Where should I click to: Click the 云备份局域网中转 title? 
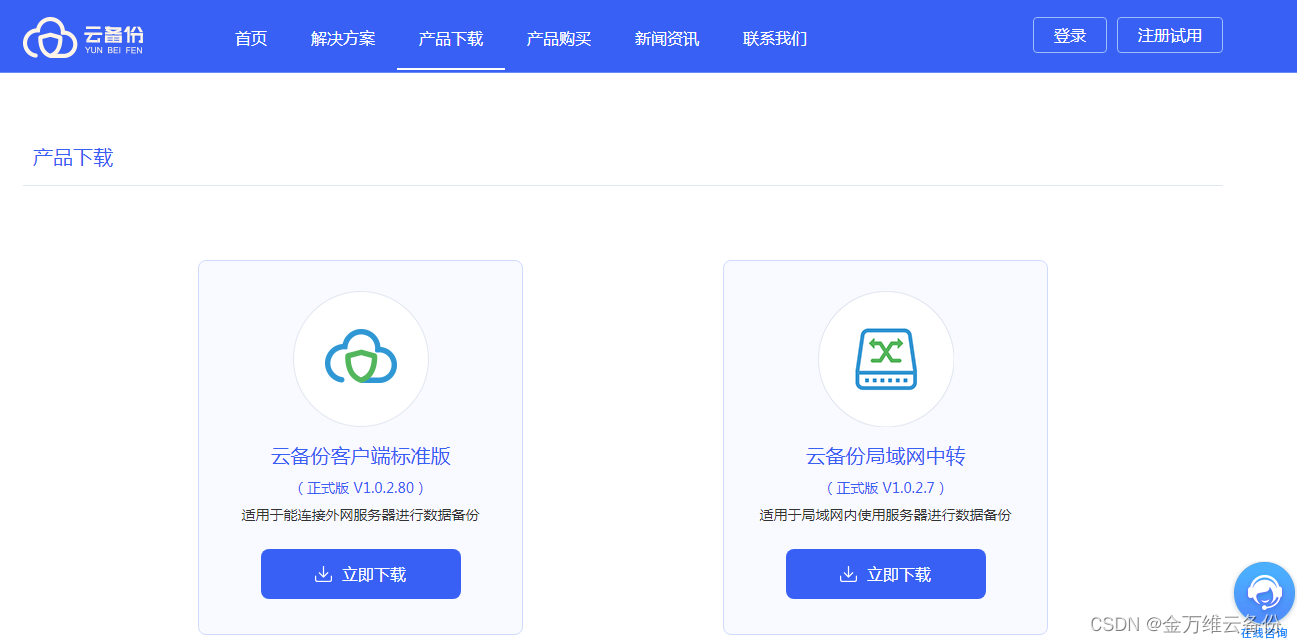pyautogui.click(x=886, y=457)
